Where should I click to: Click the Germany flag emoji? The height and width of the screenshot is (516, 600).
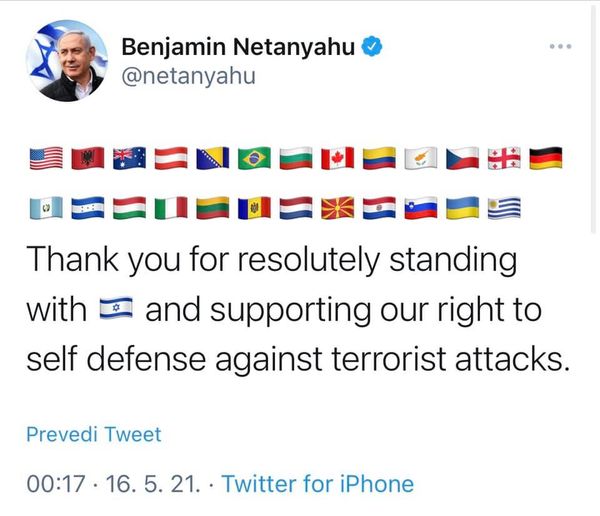[x=545, y=158]
